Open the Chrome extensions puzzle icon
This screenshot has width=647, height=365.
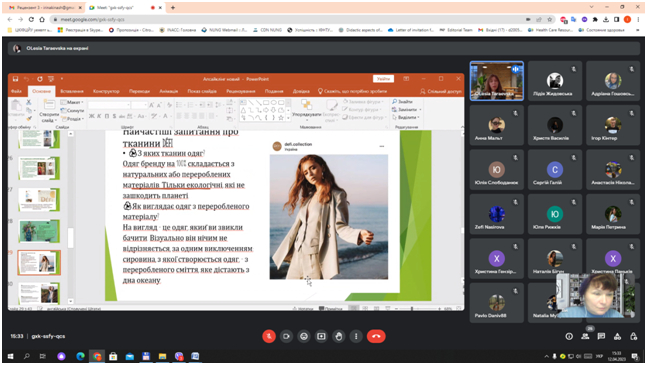(595, 19)
